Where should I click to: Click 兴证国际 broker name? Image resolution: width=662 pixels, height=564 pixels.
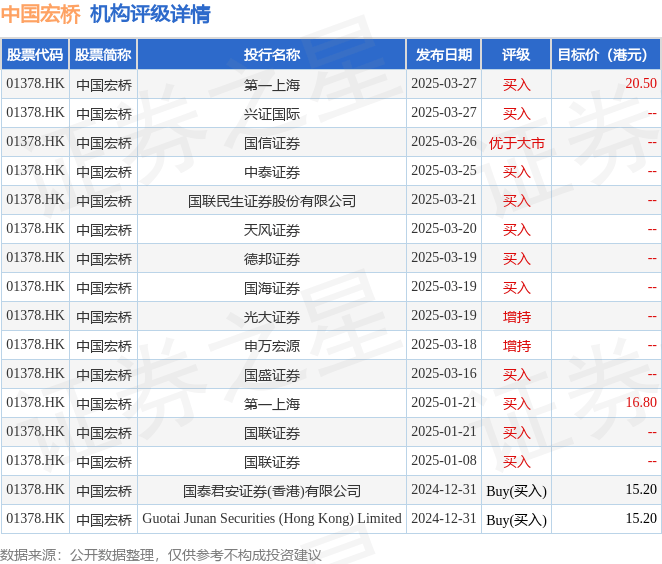pos(272,114)
